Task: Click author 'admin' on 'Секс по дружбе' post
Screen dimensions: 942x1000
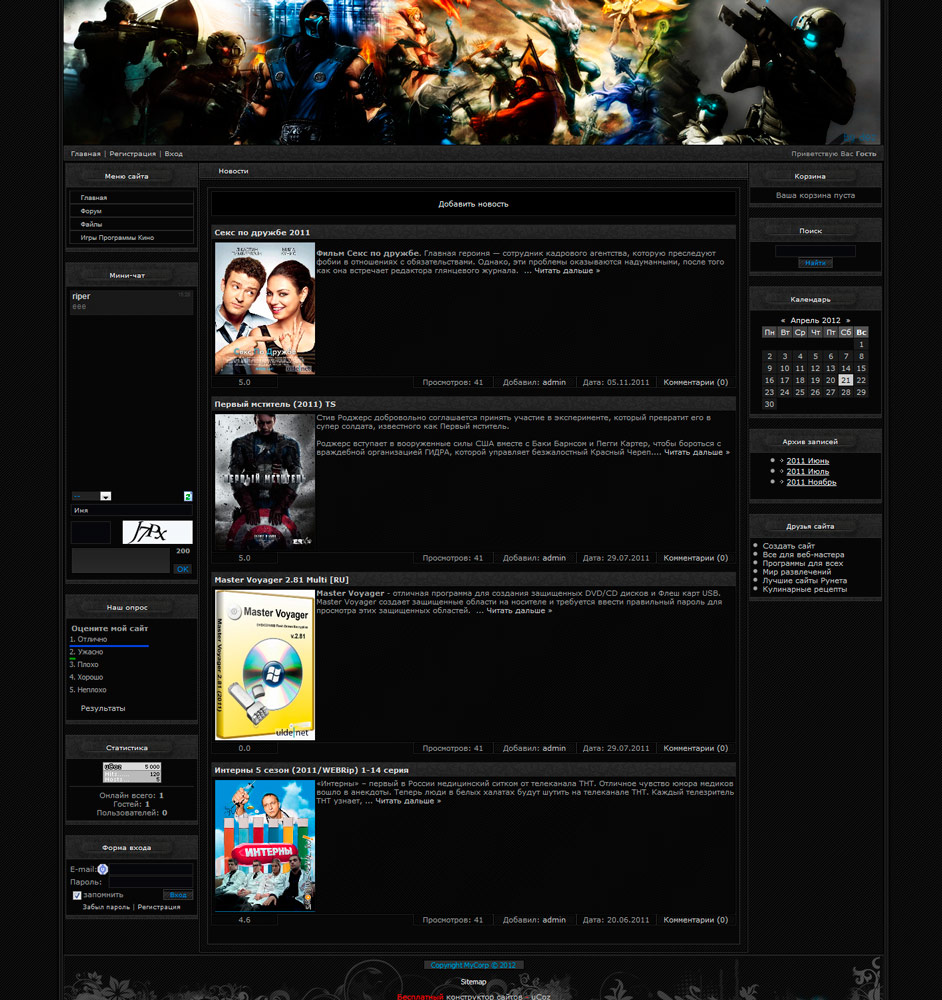Action: click(554, 383)
